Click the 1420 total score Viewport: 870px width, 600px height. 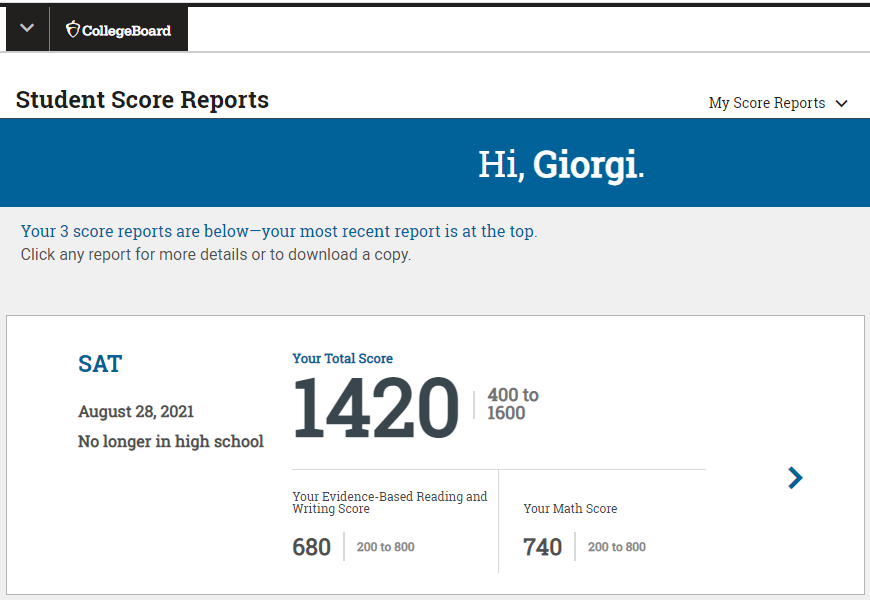click(375, 408)
